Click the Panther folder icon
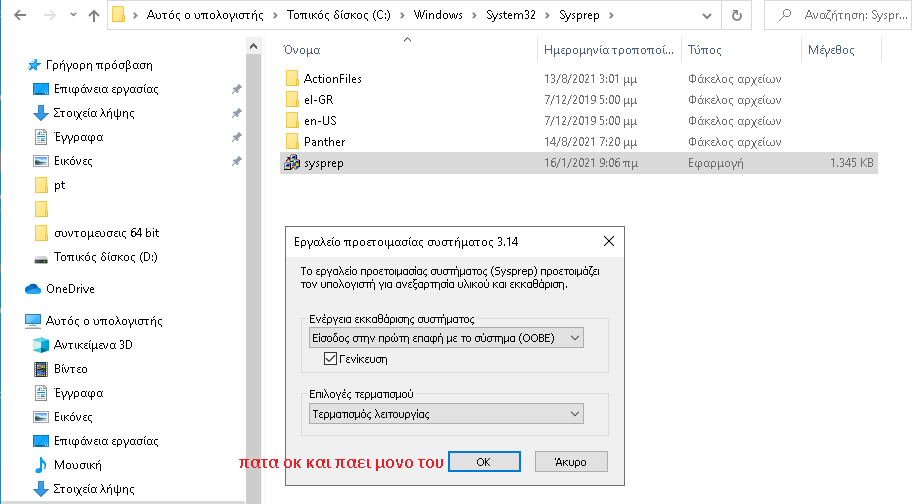Screen dimensions: 916x504 [292, 142]
